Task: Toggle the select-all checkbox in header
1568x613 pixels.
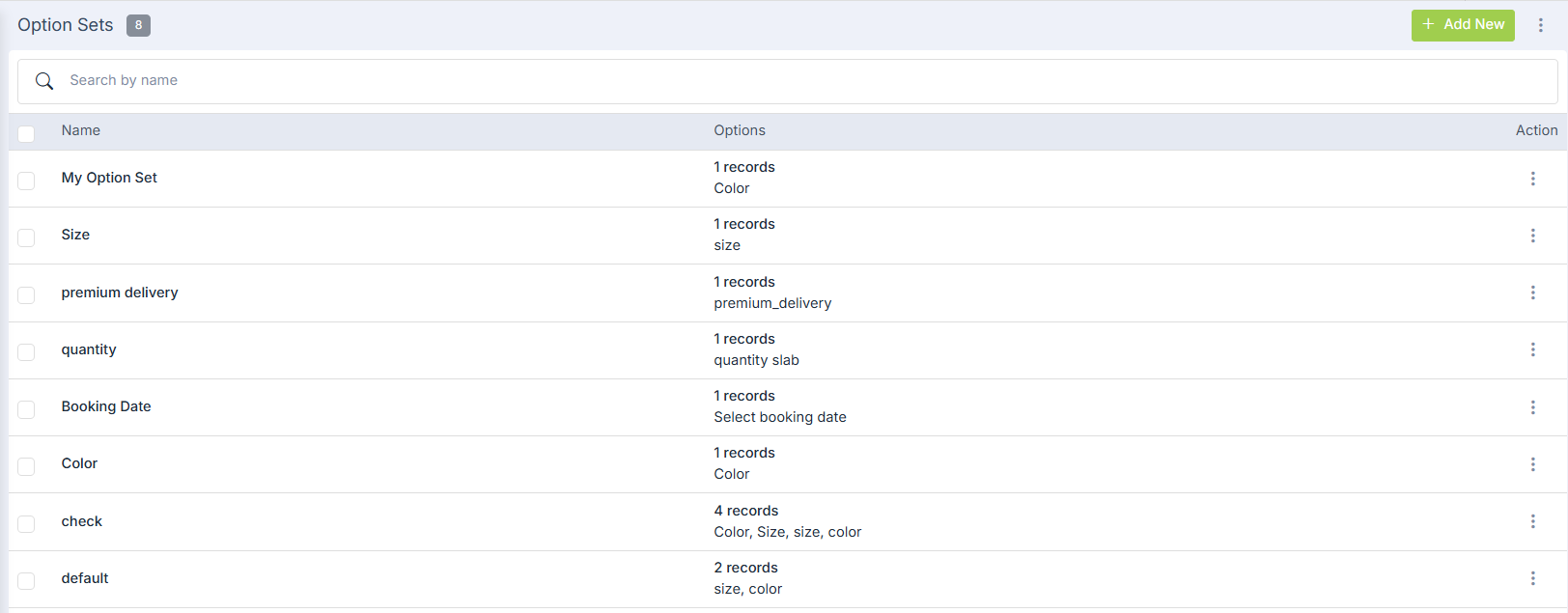Action: pyautogui.click(x=26, y=133)
